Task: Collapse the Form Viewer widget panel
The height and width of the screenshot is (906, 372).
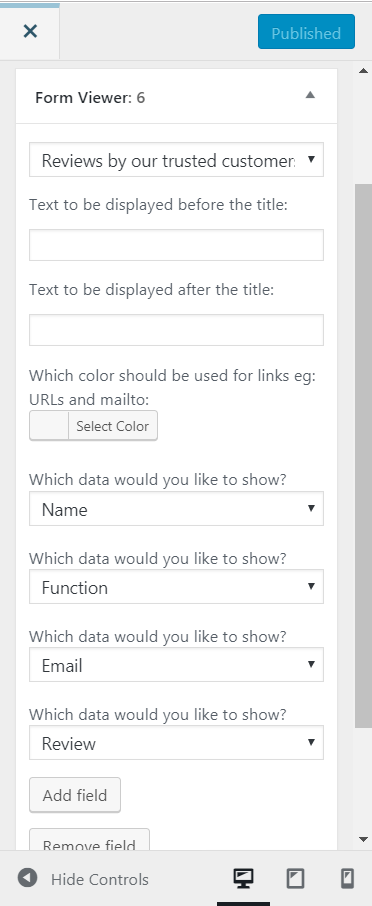Action: 310,95
